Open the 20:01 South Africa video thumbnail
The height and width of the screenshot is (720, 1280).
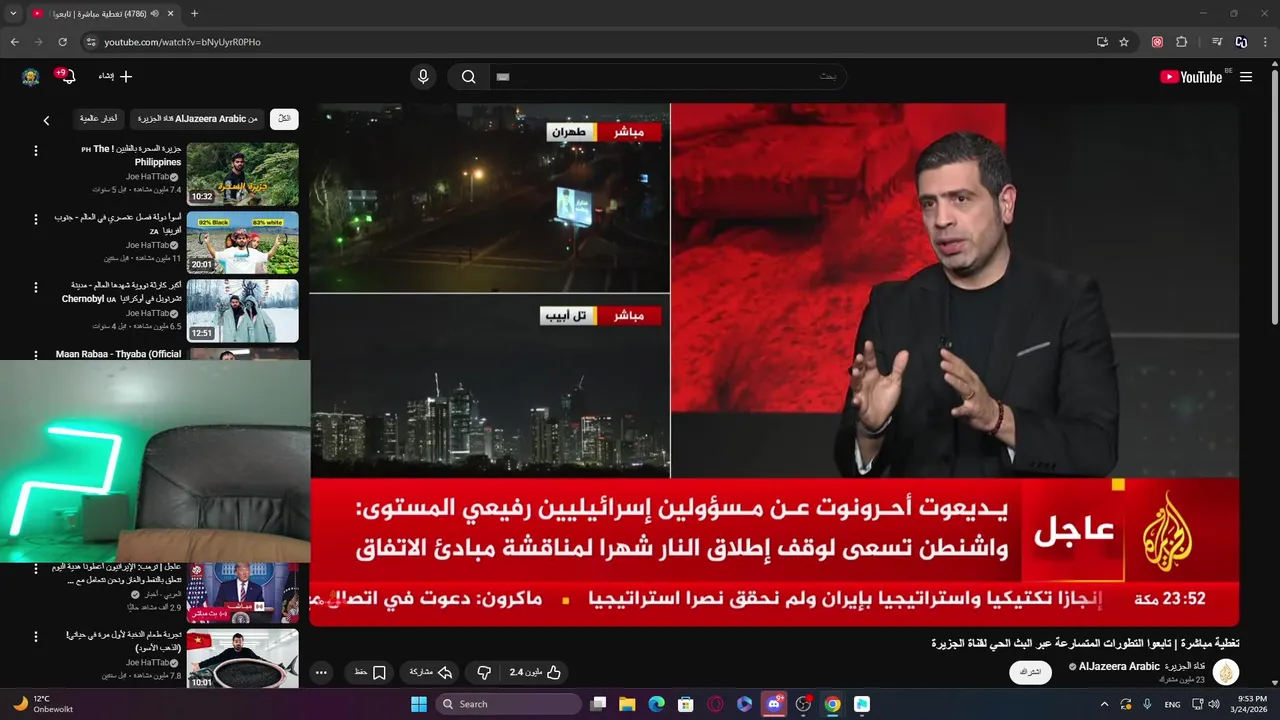[242, 242]
